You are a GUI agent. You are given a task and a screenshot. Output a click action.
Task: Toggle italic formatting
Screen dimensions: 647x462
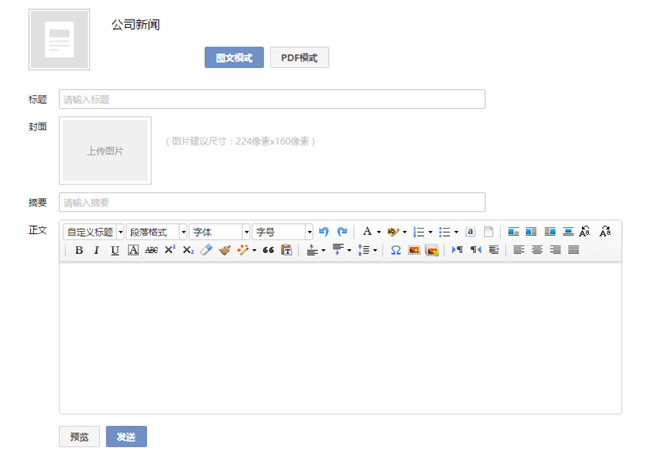(x=97, y=250)
